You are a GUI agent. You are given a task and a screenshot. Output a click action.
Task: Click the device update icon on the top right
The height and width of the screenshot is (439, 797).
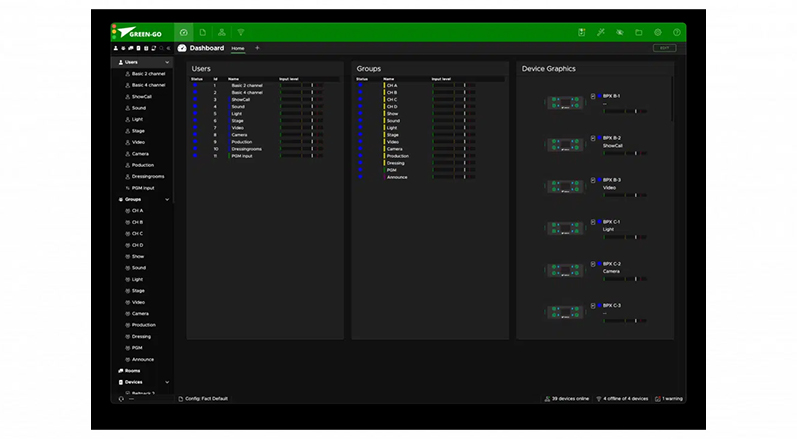[x=581, y=33]
